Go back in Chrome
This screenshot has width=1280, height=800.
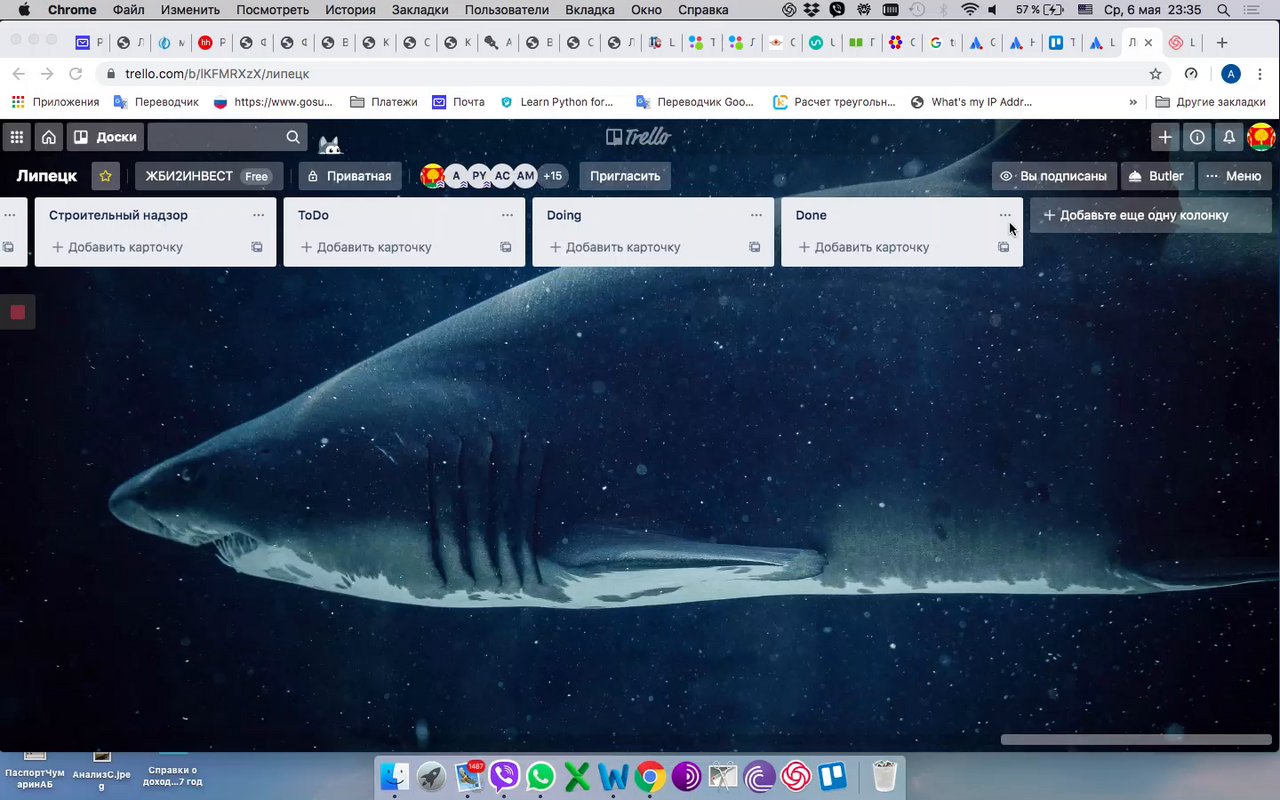(18, 74)
